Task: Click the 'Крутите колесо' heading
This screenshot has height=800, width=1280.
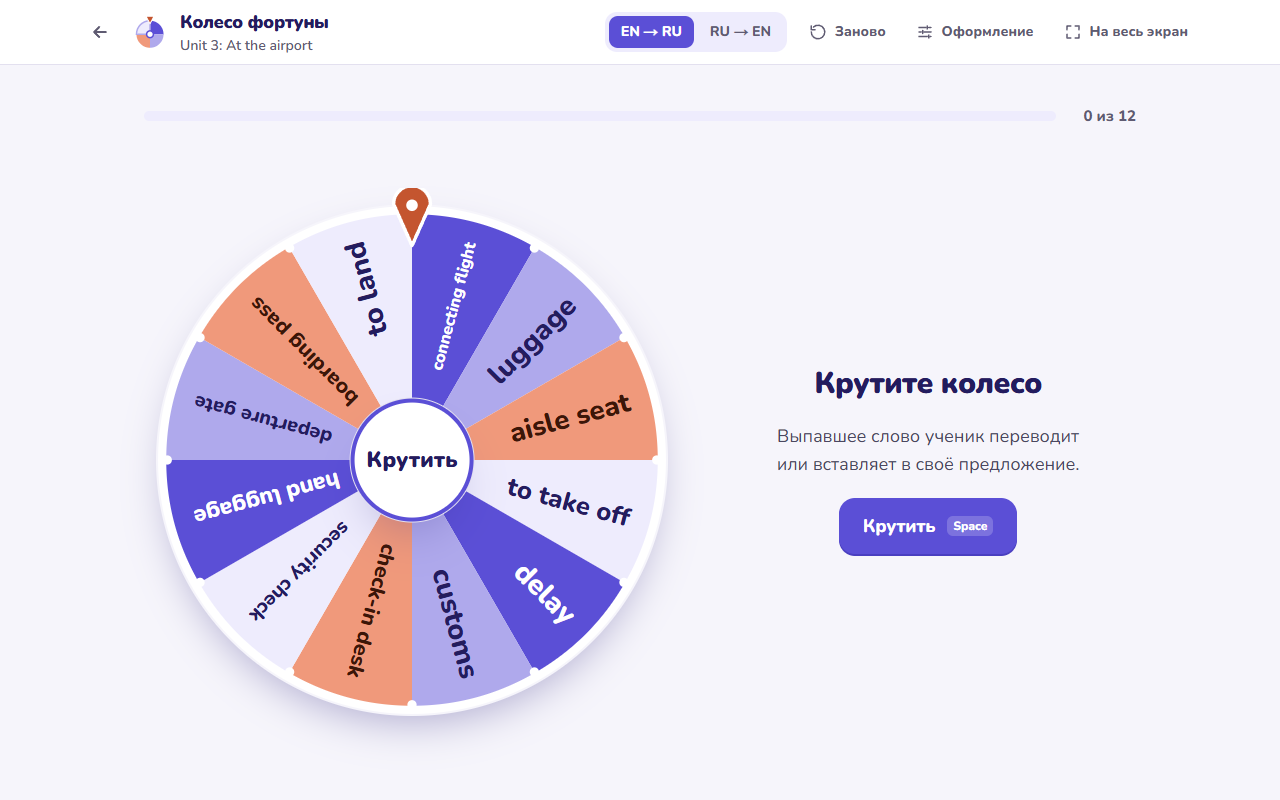Action: click(x=928, y=383)
